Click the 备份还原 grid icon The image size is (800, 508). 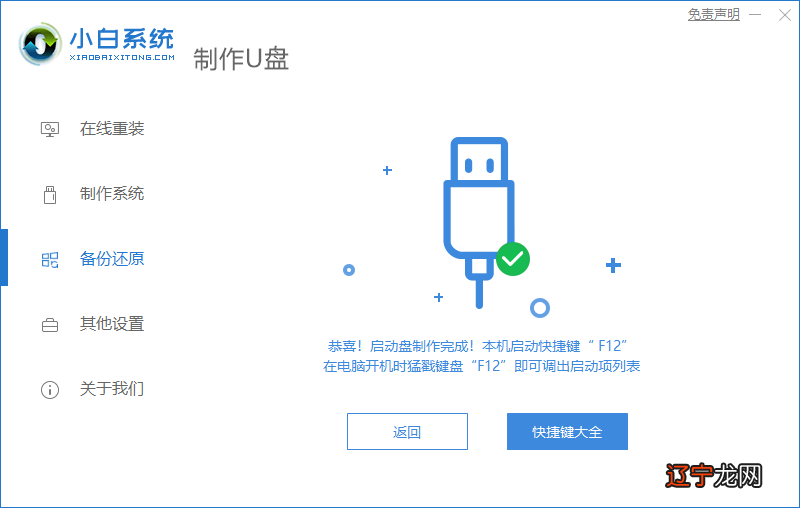[x=49, y=260]
